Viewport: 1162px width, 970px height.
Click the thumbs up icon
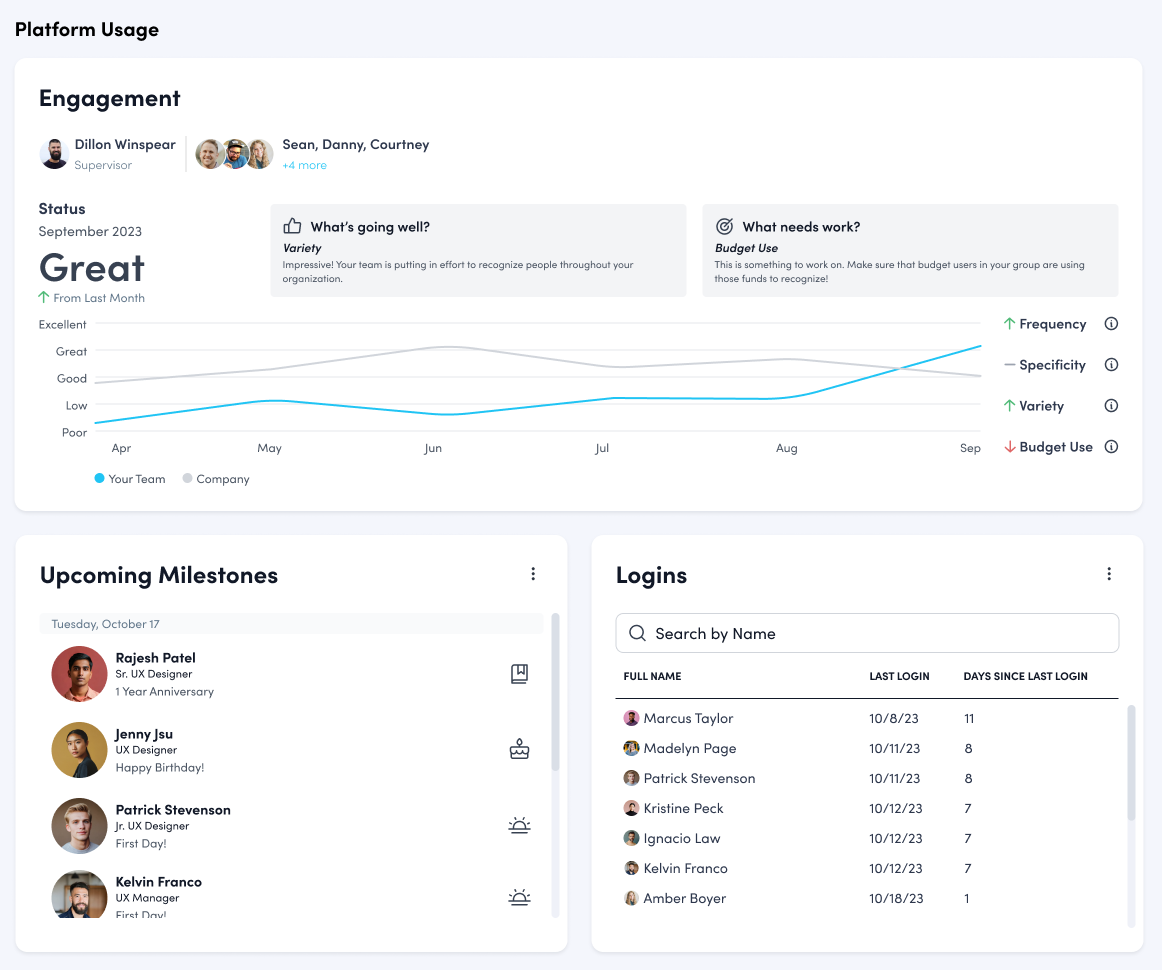pyautogui.click(x=292, y=226)
